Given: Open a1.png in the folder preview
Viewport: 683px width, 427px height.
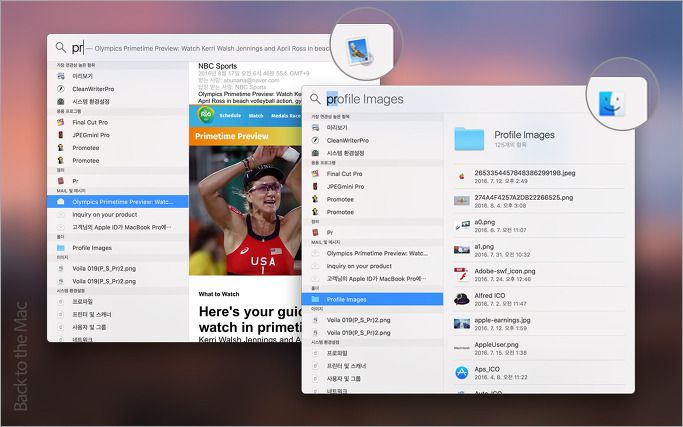Looking at the screenshot, I should pos(539,250).
